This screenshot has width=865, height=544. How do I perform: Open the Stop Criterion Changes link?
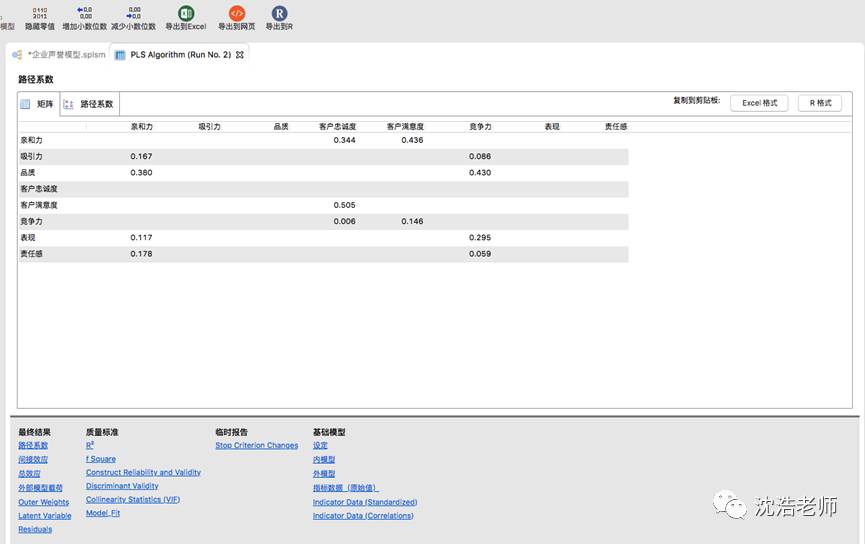tap(256, 446)
